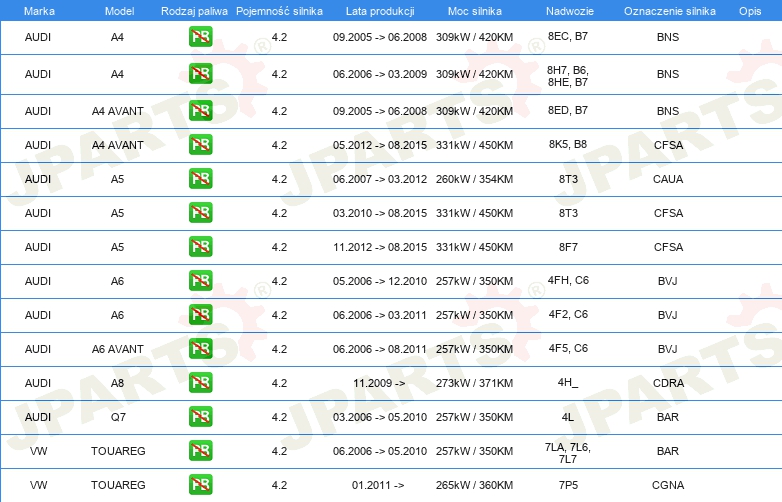Image resolution: width=782 pixels, height=502 pixels.
Task: Click the Lata produkcji column header
Action: coord(379,10)
